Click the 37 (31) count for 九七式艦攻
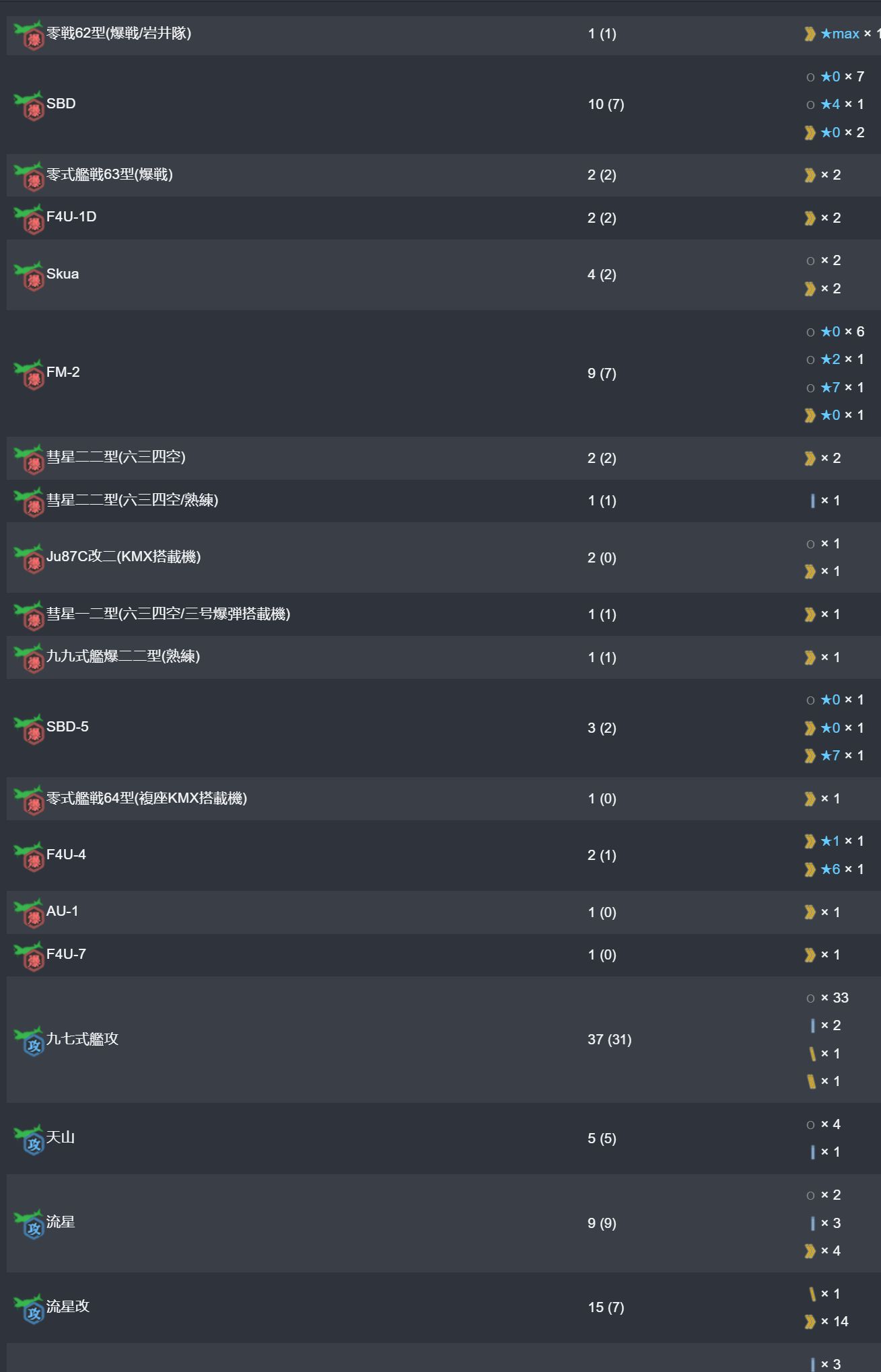The height and width of the screenshot is (1372, 881). pos(609,1040)
